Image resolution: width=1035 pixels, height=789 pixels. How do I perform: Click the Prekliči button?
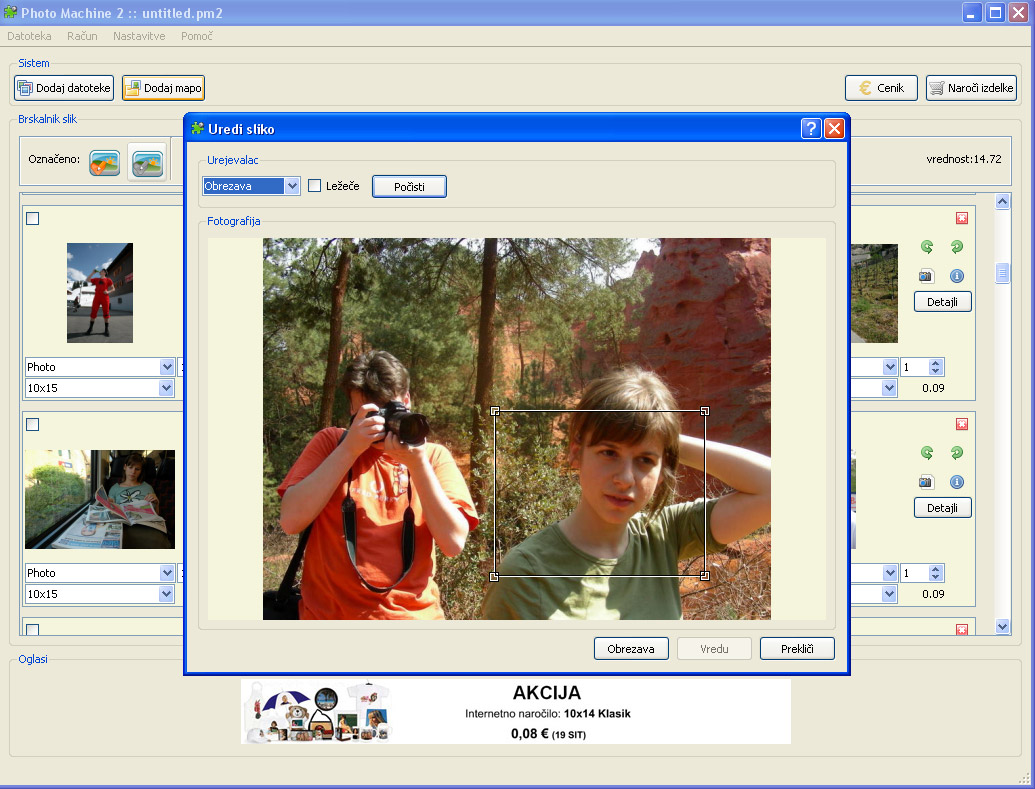coord(796,649)
